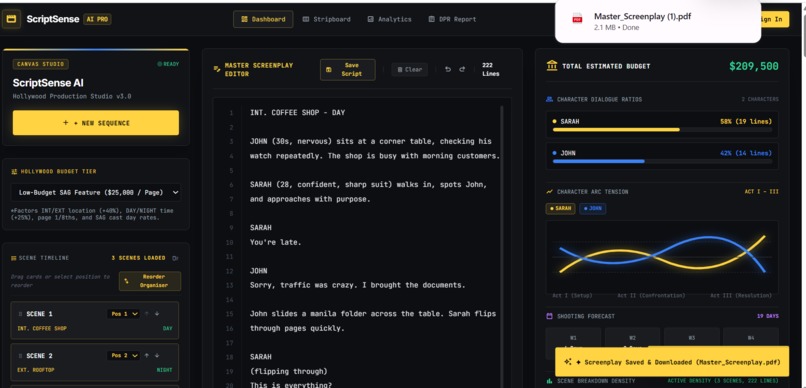
Task: Redo the last editor change
Action: click(x=462, y=69)
